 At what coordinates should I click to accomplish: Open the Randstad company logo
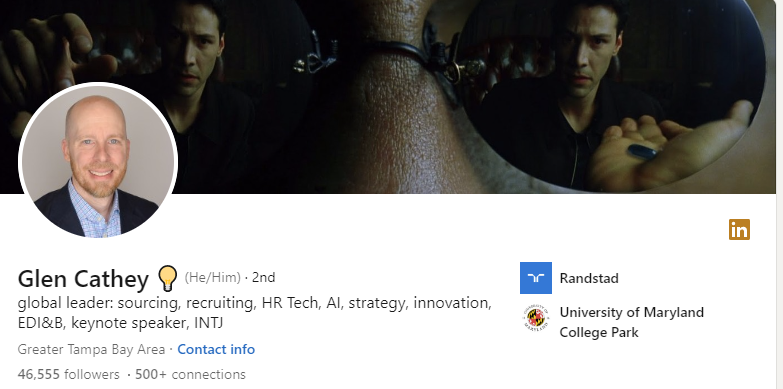pyautogui.click(x=536, y=278)
